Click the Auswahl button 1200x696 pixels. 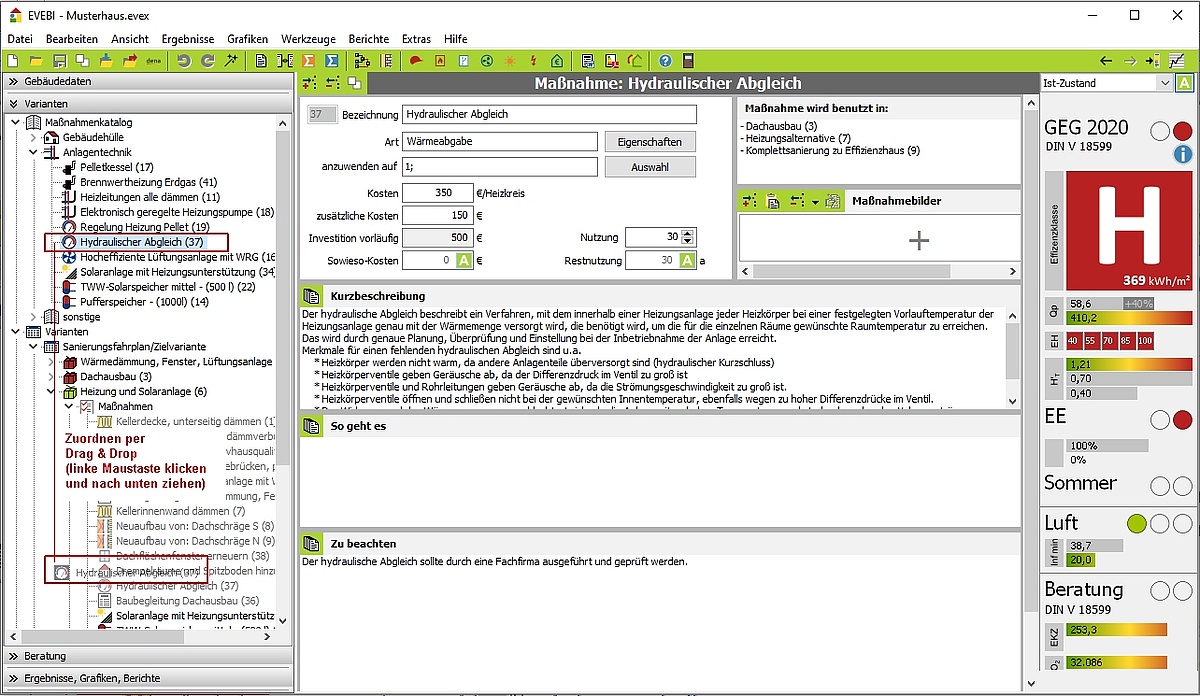650,167
